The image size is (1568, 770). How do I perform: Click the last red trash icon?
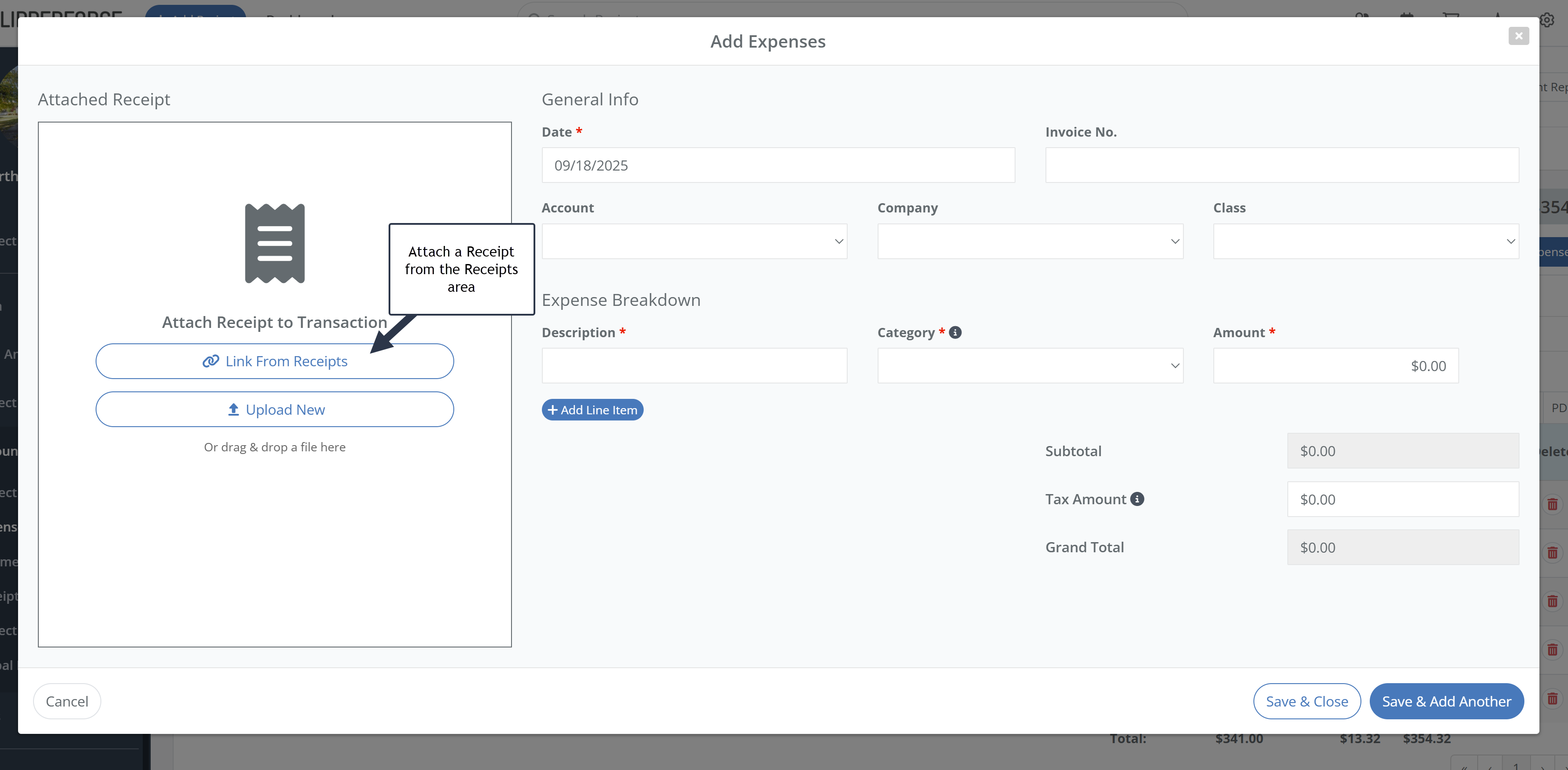tap(1553, 698)
